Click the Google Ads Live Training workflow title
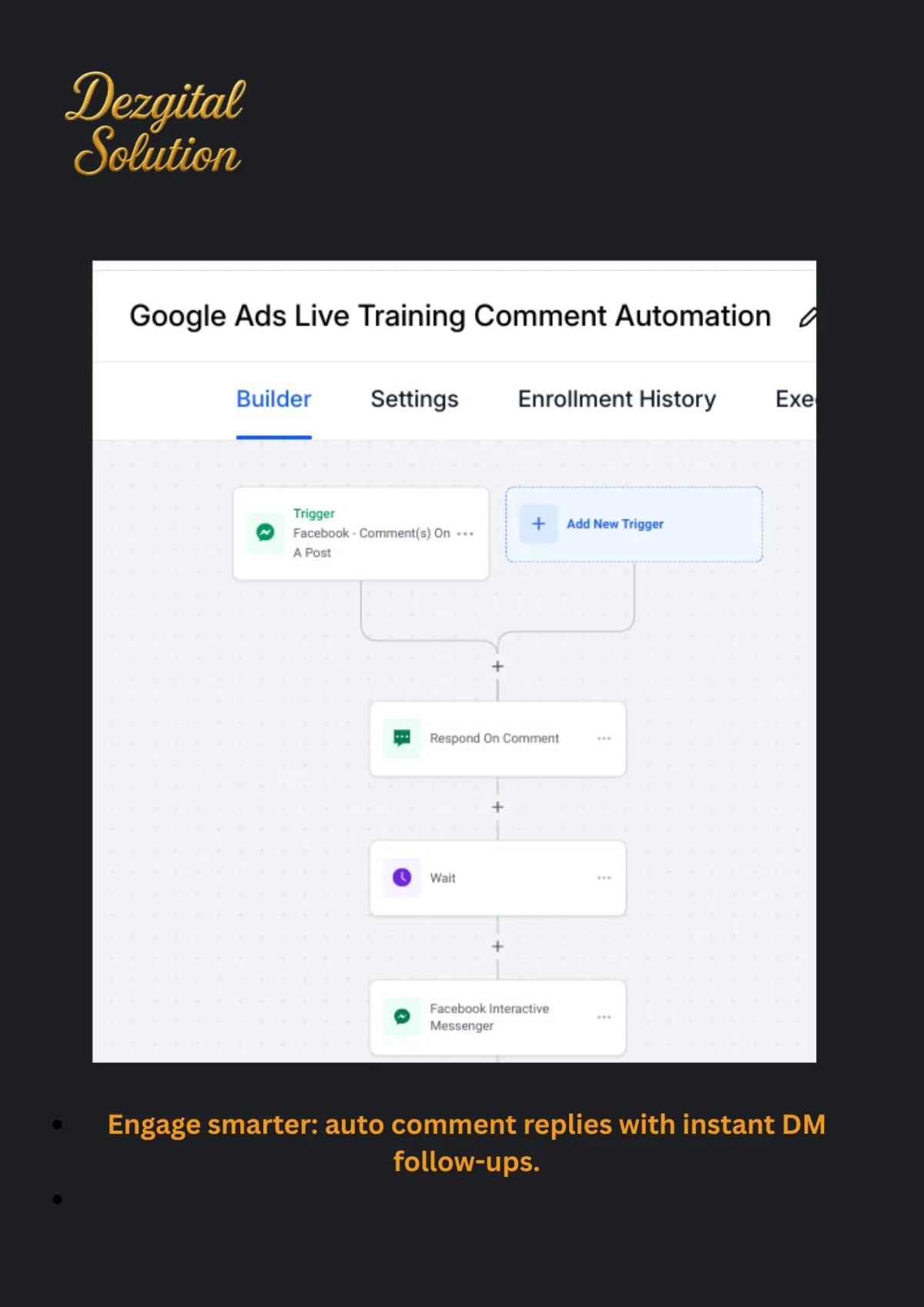The height and width of the screenshot is (1307, 924). click(x=450, y=316)
